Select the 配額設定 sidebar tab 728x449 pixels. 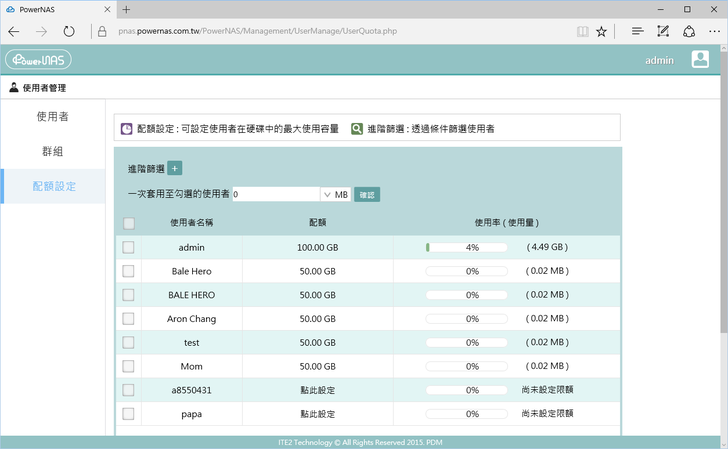pyautogui.click(x=54, y=187)
